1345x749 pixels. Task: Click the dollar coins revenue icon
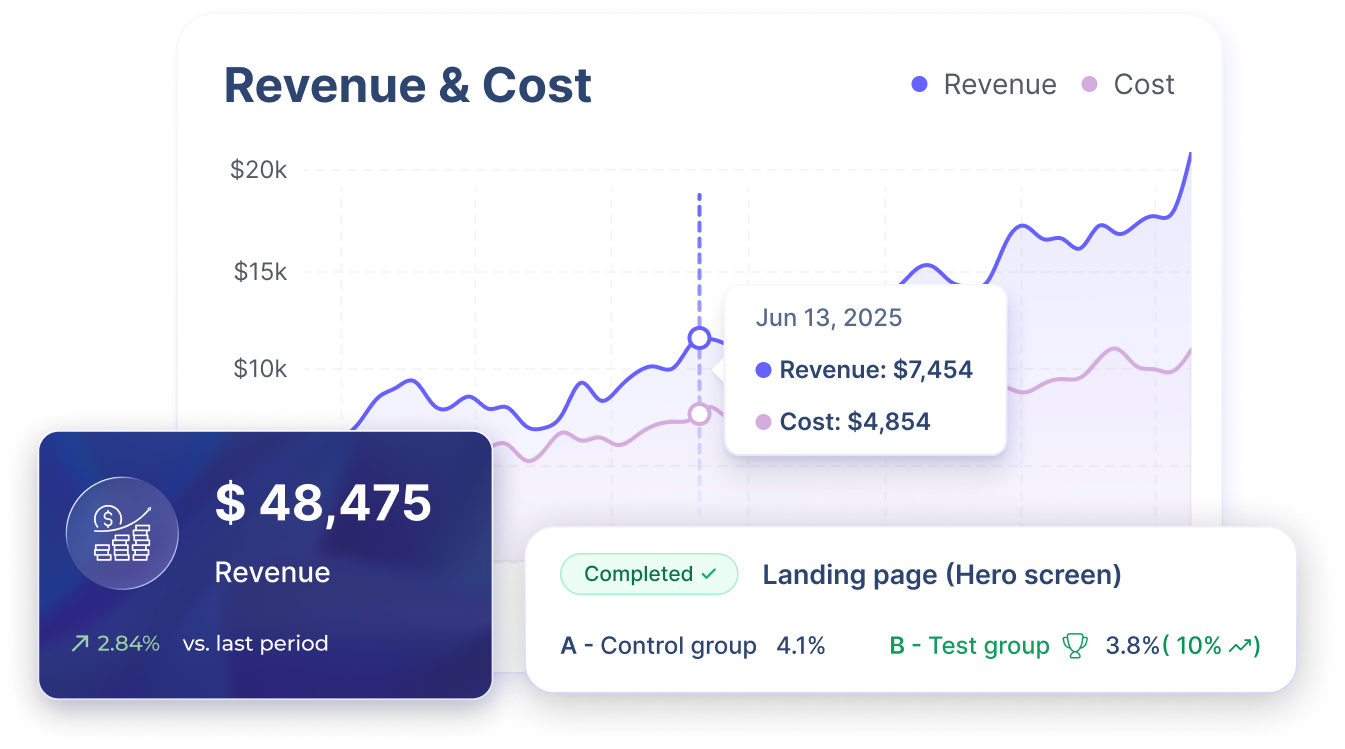coord(121,533)
